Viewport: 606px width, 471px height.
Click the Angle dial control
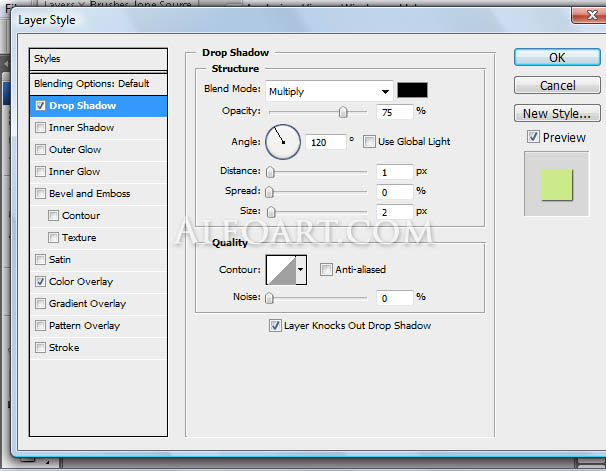pyautogui.click(x=283, y=142)
